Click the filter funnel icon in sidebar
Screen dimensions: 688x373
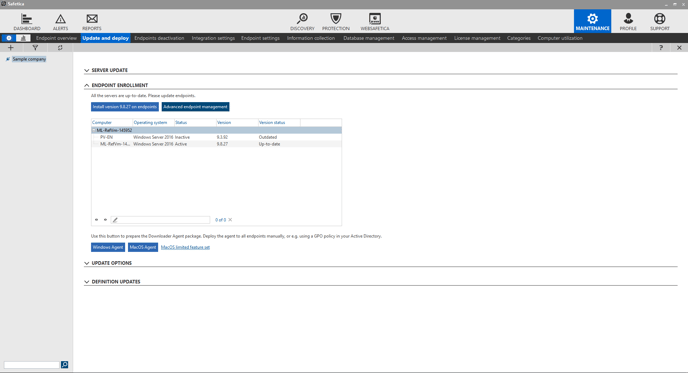(x=35, y=47)
